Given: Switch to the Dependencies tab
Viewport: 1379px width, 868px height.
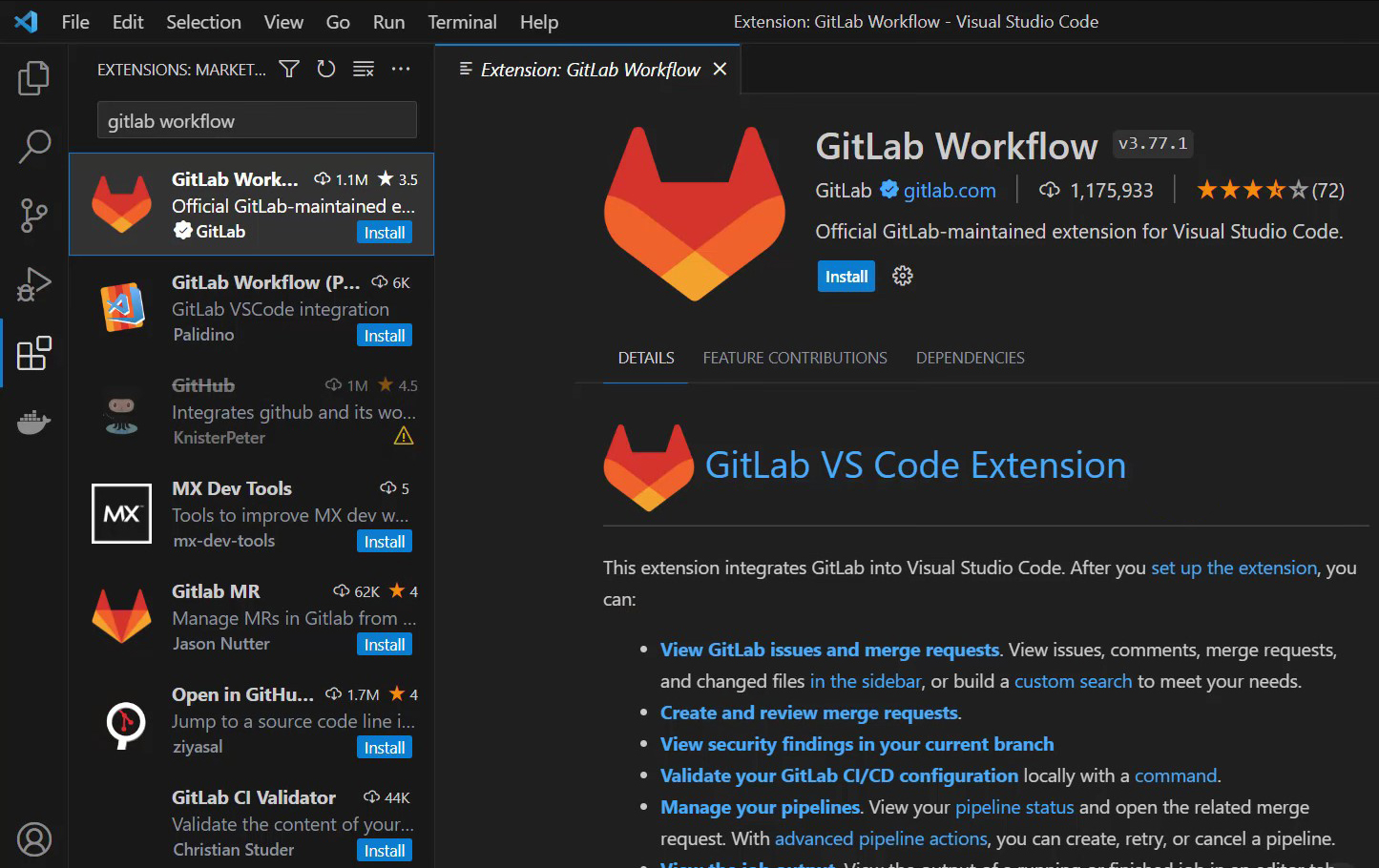Looking at the screenshot, I should [x=970, y=358].
